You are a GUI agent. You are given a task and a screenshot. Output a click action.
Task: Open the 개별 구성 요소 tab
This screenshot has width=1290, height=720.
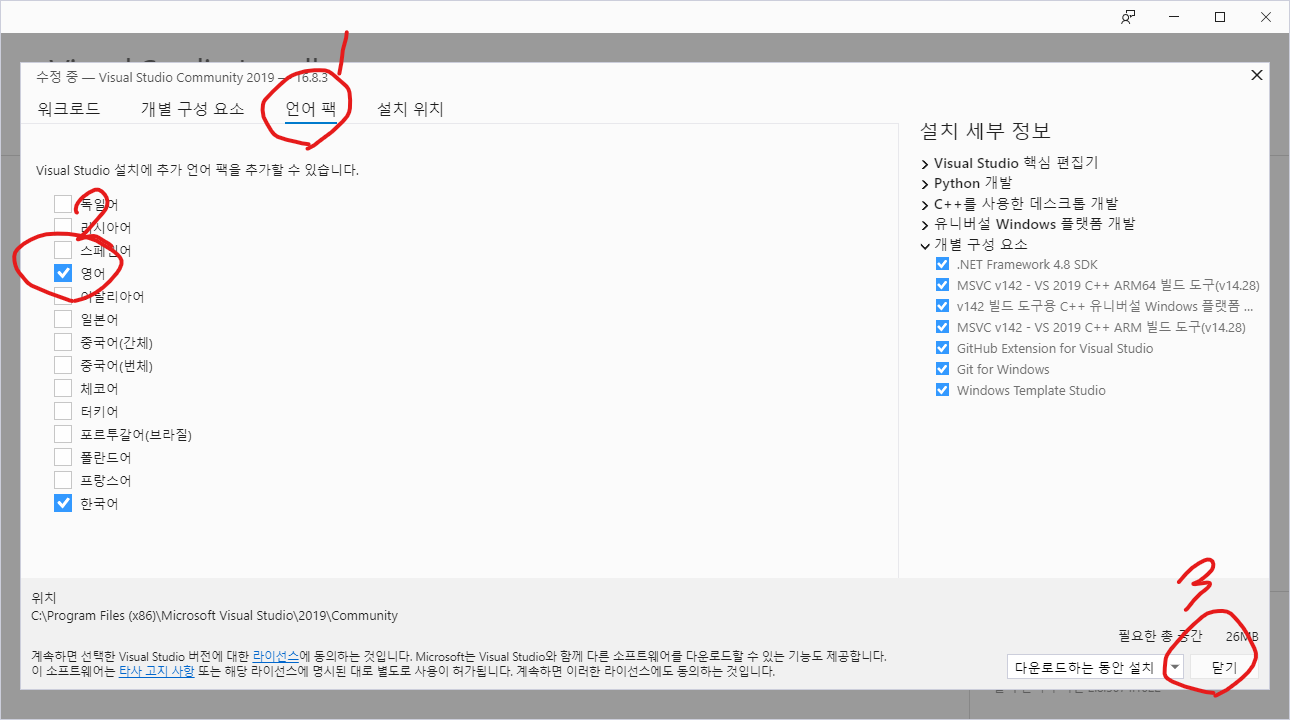(x=192, y=109)
